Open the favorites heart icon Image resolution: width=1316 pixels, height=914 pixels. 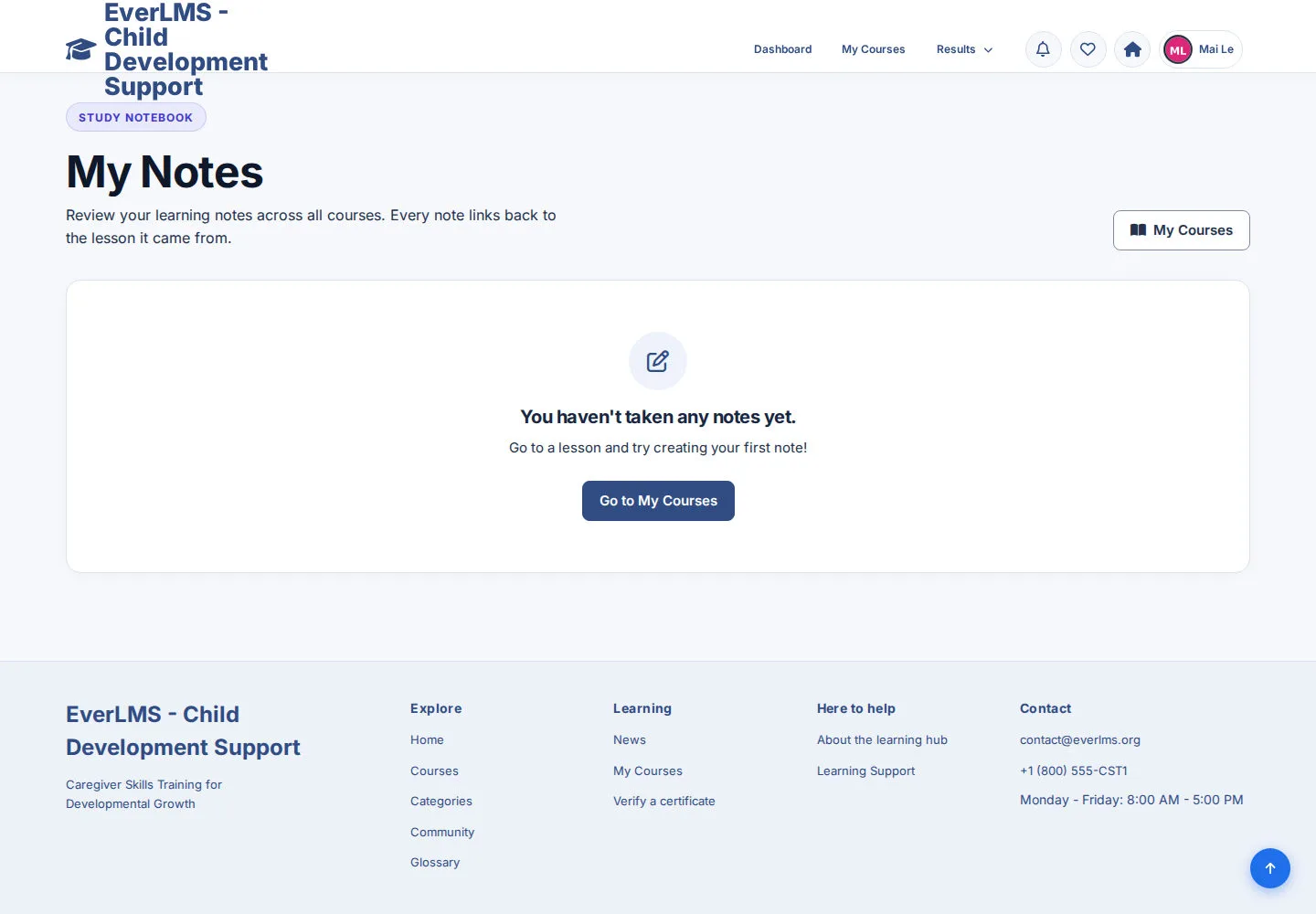pos(1088,49)
